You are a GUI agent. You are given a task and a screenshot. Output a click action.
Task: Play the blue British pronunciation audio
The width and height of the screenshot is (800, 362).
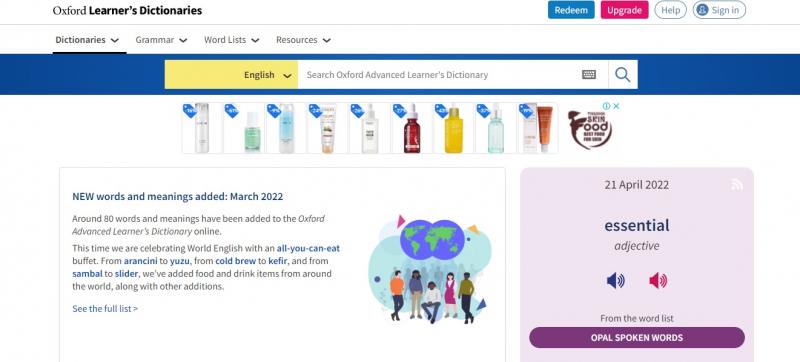point(616,280)
